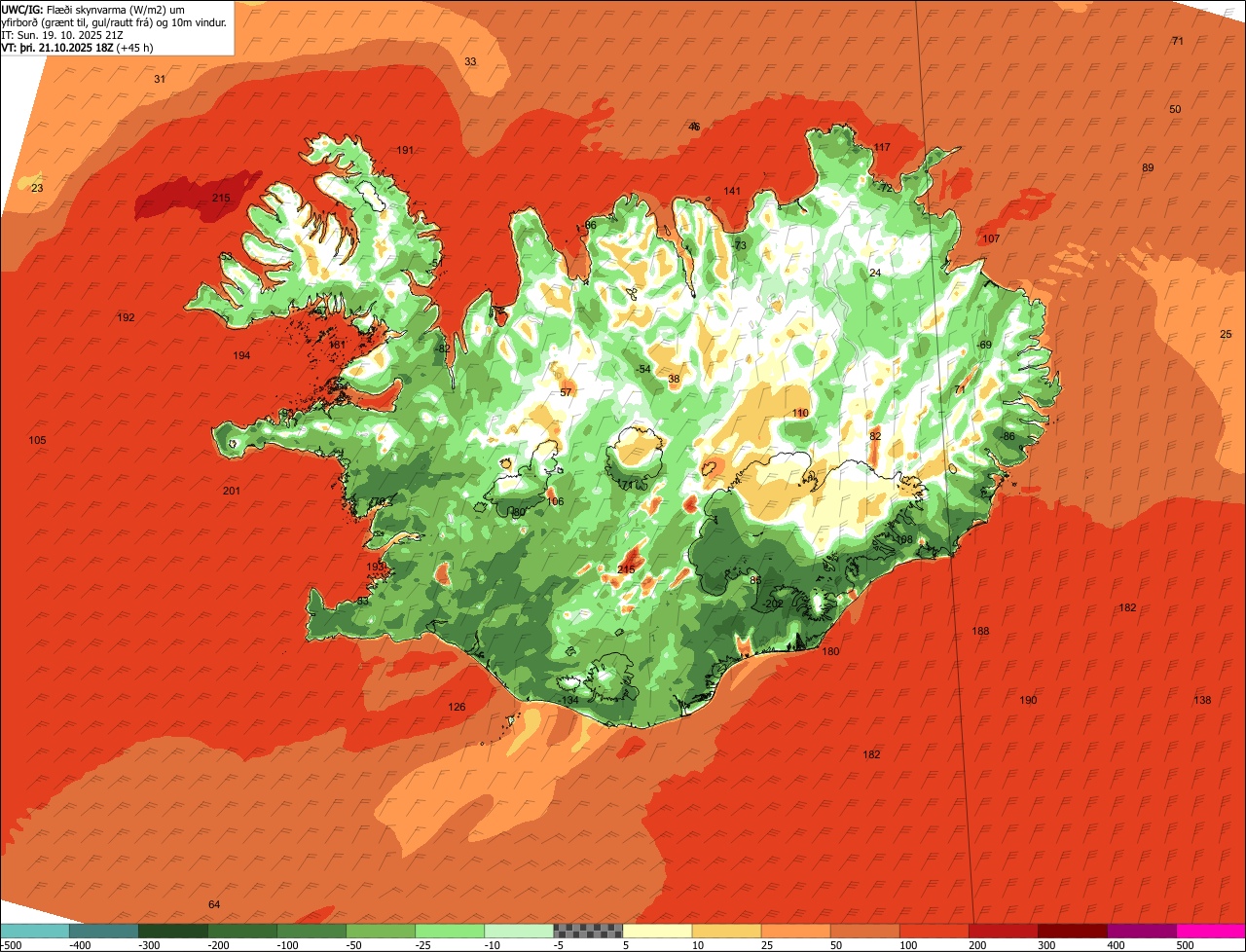Click the map value 126
The height and width of the screenshot is (952, 1246).
457,707
